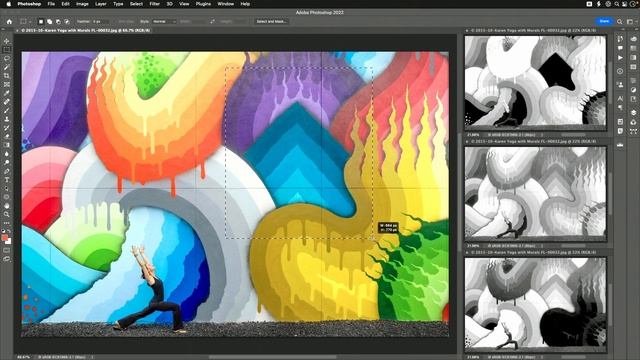Swap foreground and background colors

tap(9, 231)
